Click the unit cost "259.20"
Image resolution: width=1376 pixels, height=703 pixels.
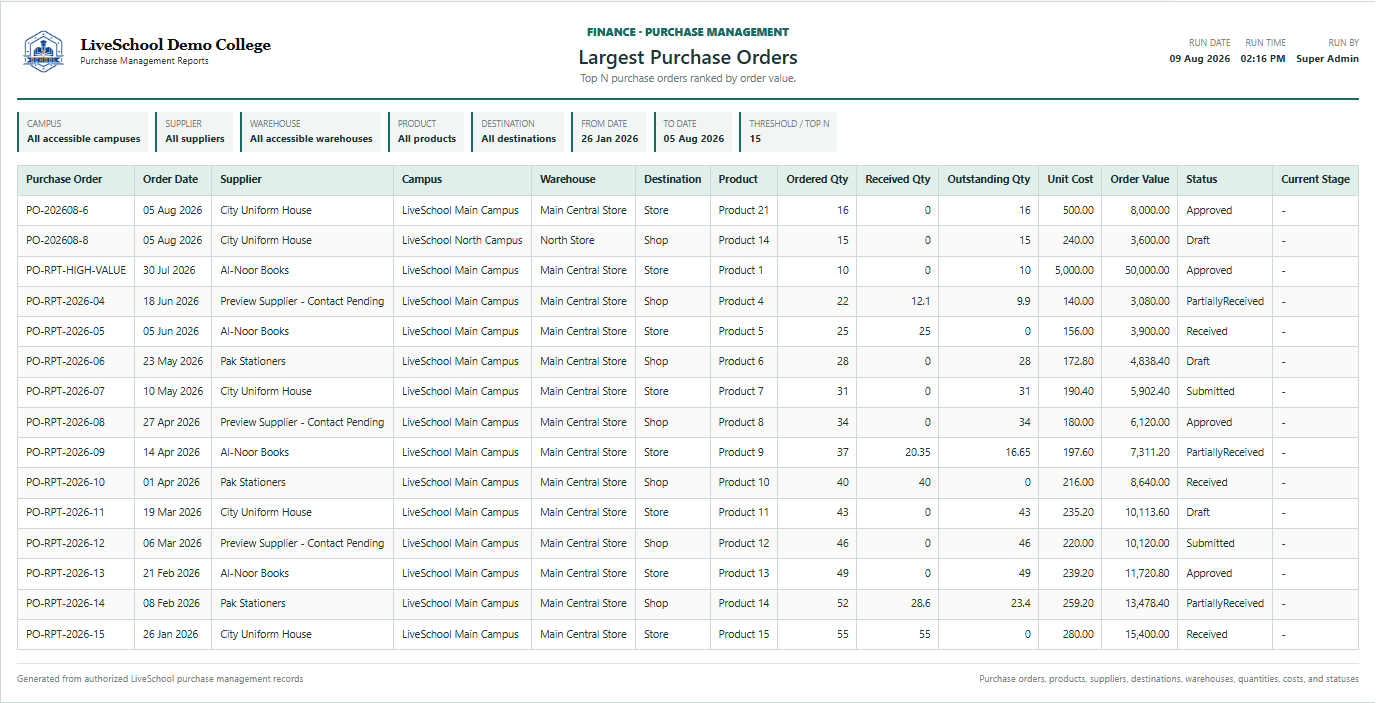pos(1077,603)
